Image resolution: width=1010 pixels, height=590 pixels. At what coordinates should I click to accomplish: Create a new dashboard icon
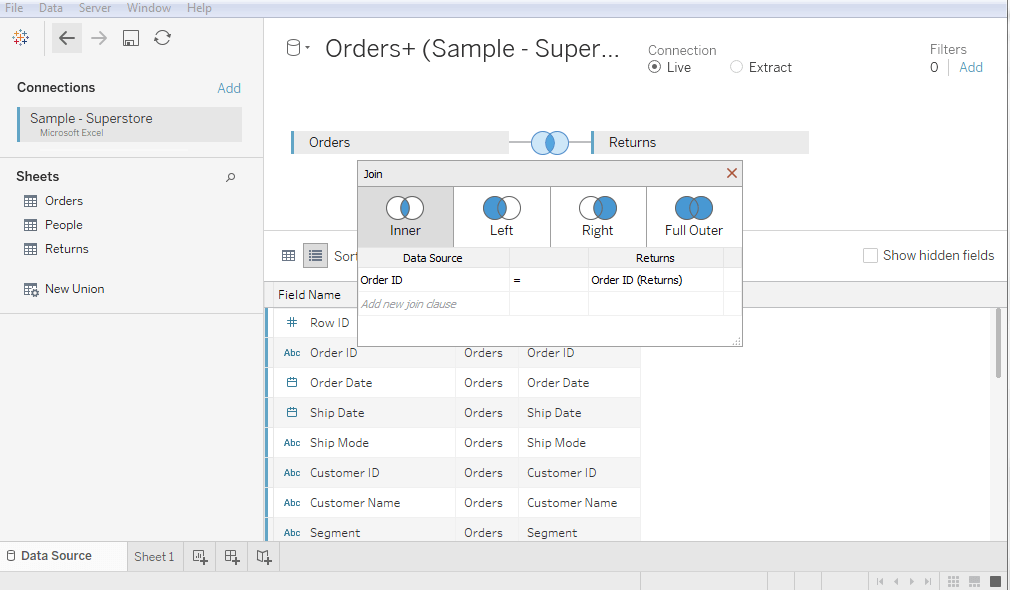point(232,557)
